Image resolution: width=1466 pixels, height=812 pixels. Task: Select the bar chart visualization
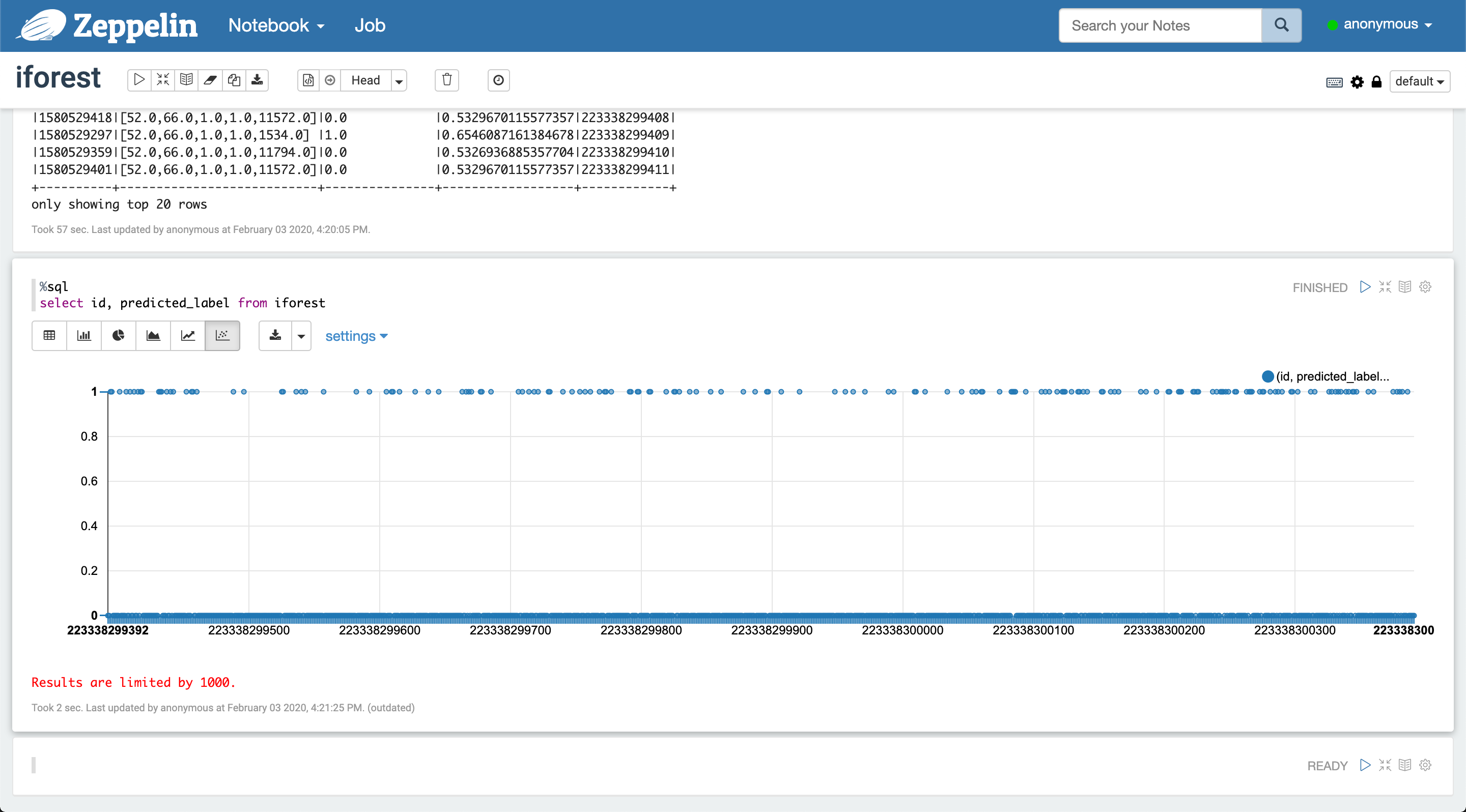click(x=83, y=335)
